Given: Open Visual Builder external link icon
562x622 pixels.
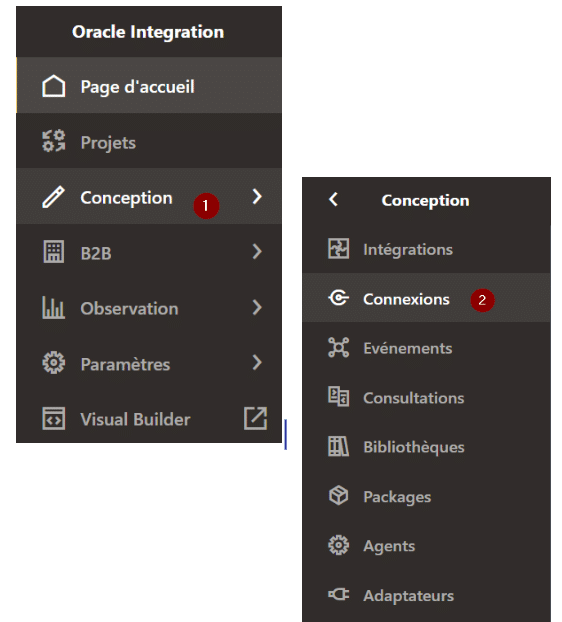Looking at the screenshot, I should (x=255, y=418).
